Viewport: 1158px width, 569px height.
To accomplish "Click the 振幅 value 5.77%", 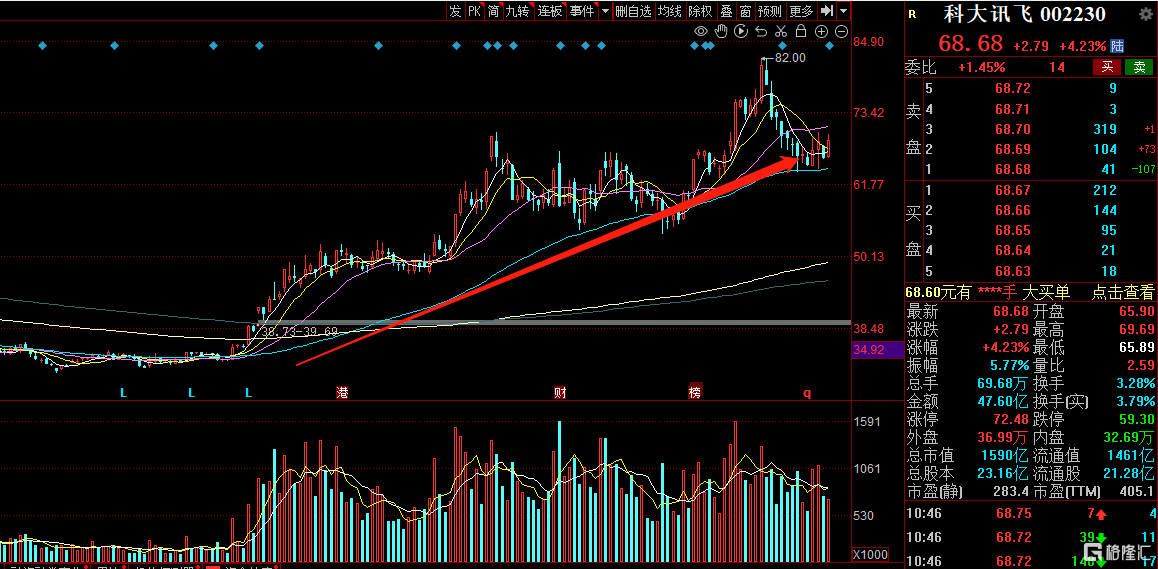I will coord(1010,365).
